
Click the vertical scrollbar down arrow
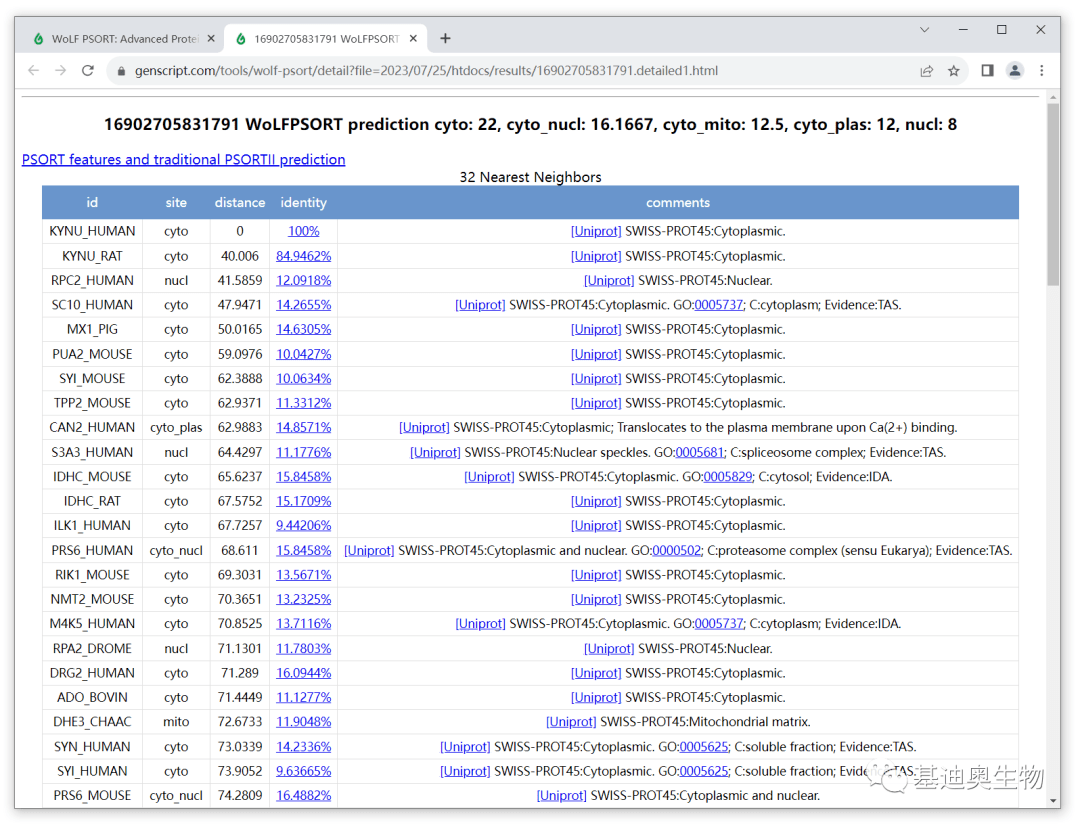click(1053, 800)
